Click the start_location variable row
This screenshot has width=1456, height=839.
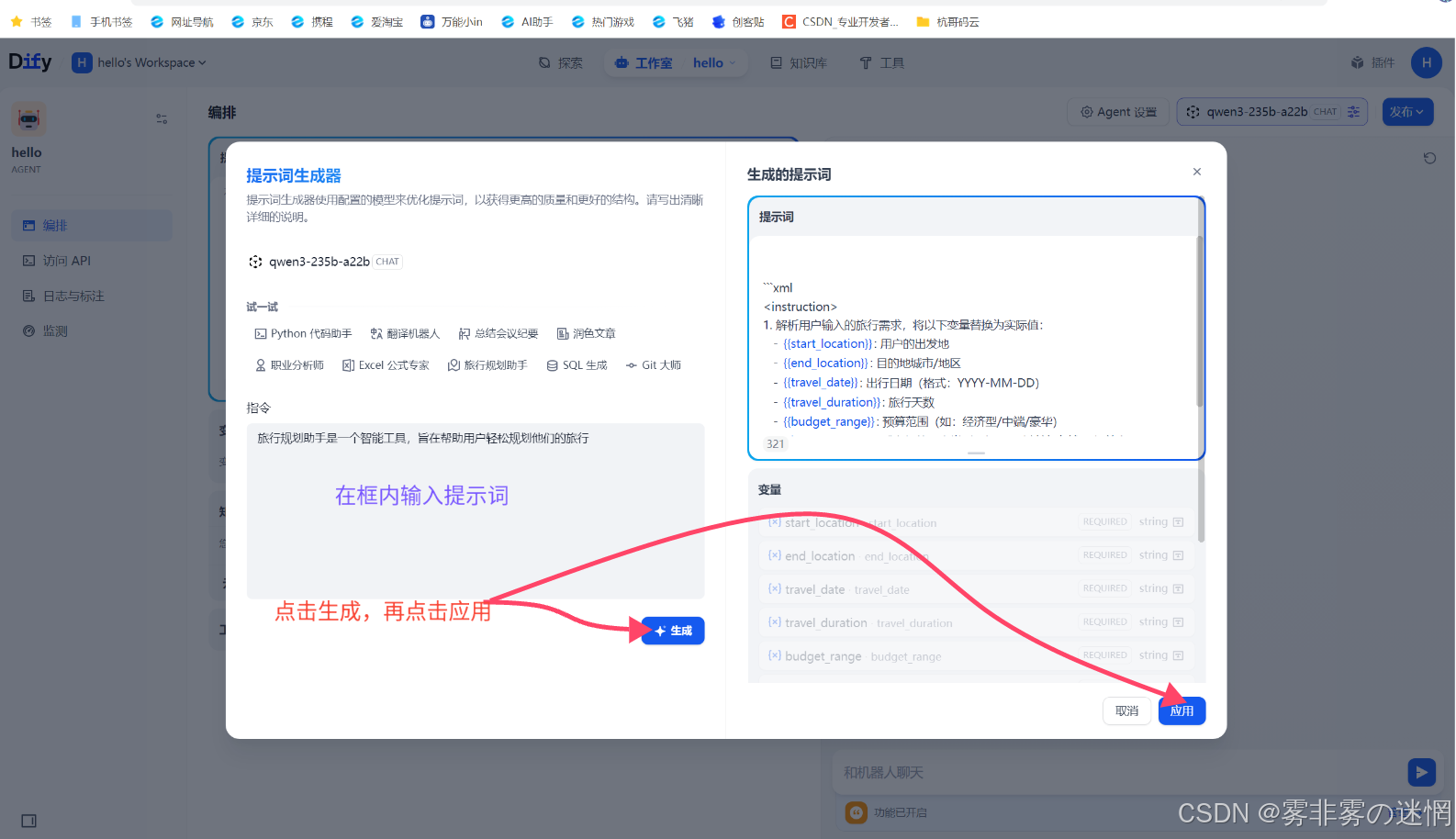[977, 522]
